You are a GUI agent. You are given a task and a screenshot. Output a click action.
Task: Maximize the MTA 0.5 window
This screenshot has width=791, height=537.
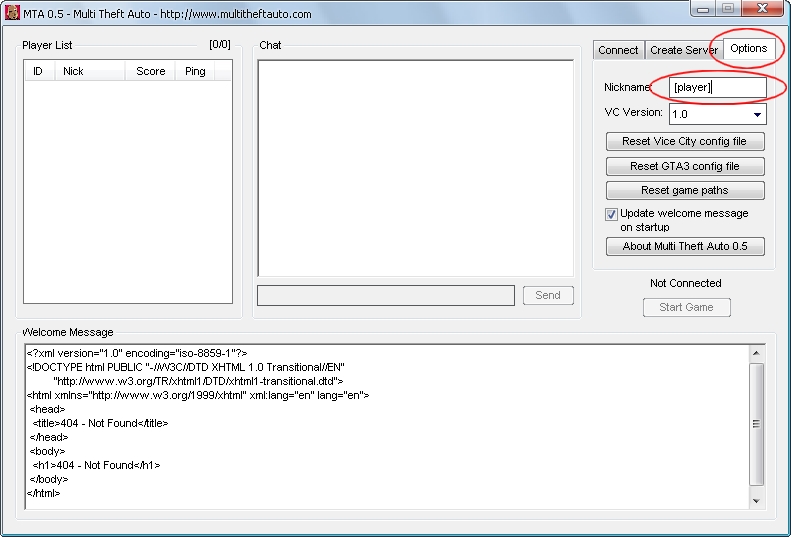coord(727,9)
